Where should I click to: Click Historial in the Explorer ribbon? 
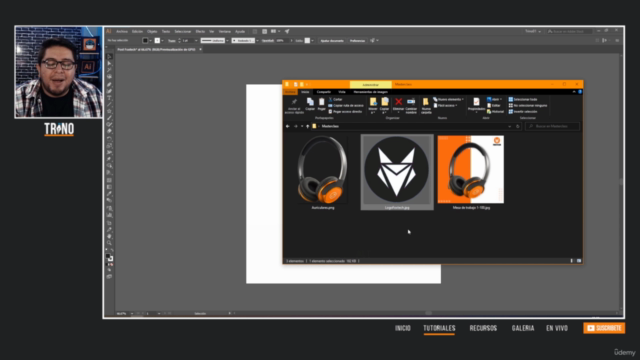[496, 111]
